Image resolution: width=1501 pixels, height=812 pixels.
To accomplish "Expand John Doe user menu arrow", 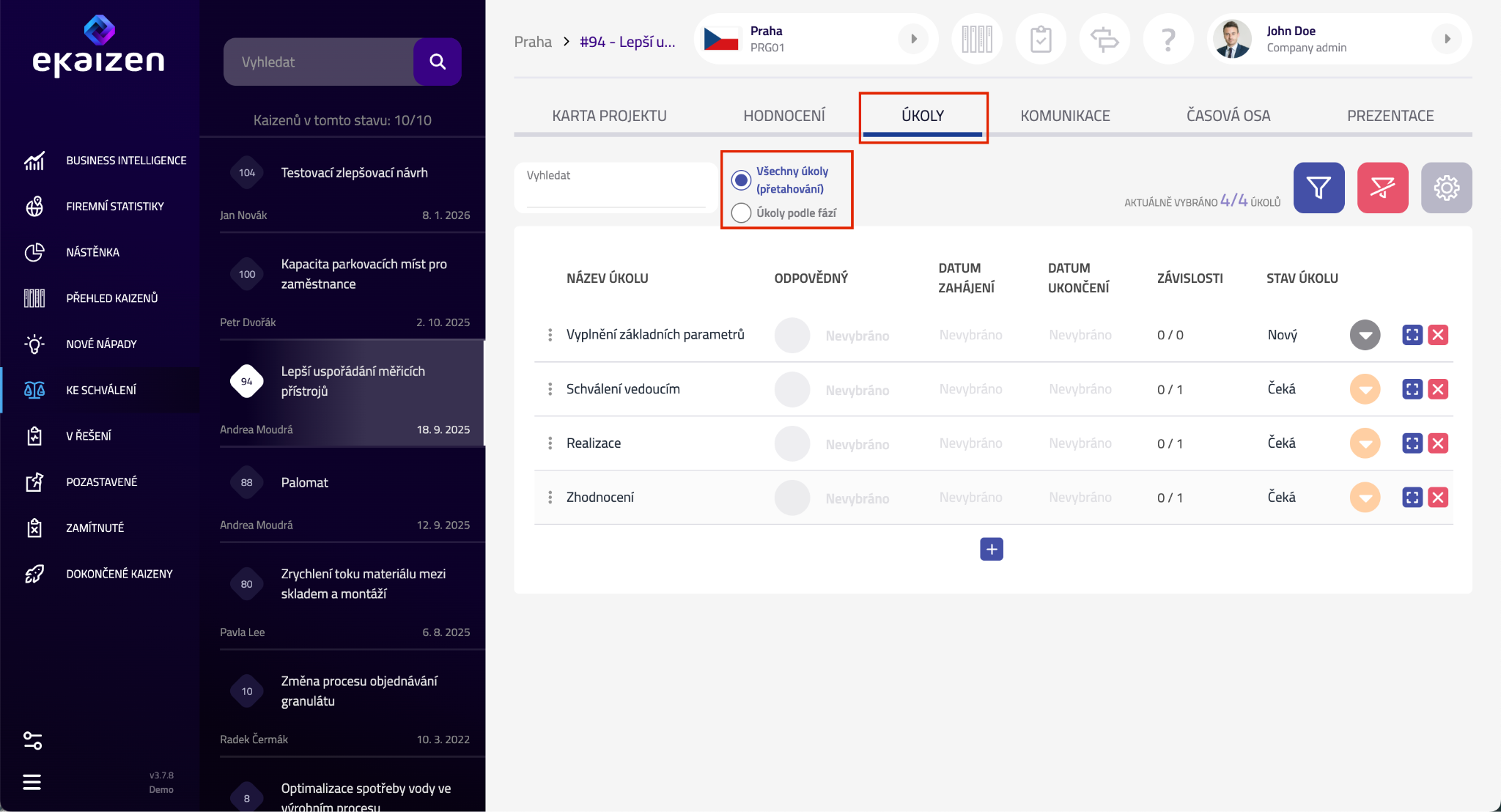I will [x=1447, y=40].
